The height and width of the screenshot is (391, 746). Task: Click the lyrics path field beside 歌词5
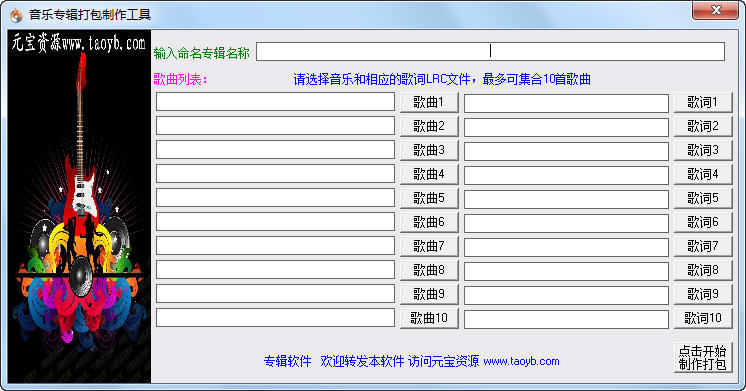pos(566,199)
